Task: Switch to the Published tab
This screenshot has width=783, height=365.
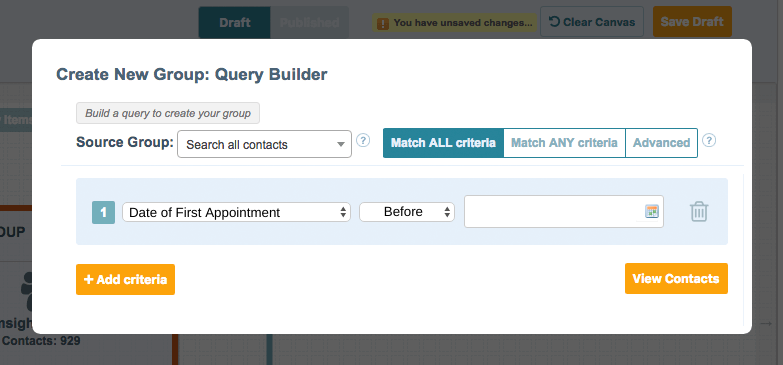Action: (309, 22)
